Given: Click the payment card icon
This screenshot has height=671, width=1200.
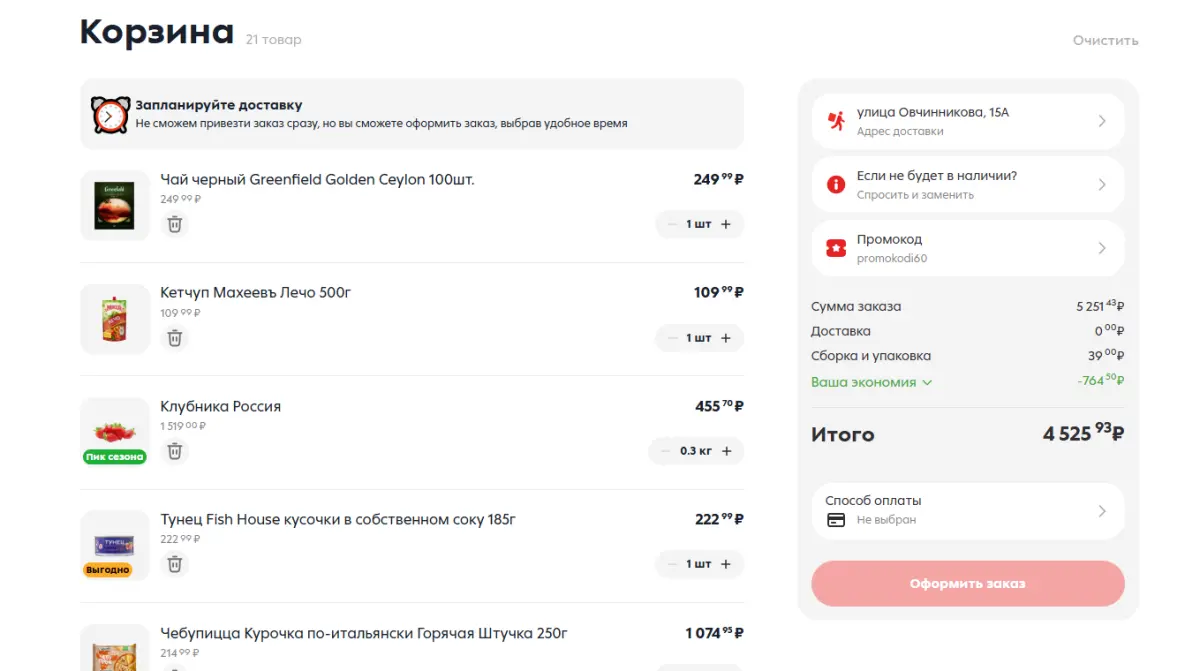Looking at the screenshot, I should (836, 520).
